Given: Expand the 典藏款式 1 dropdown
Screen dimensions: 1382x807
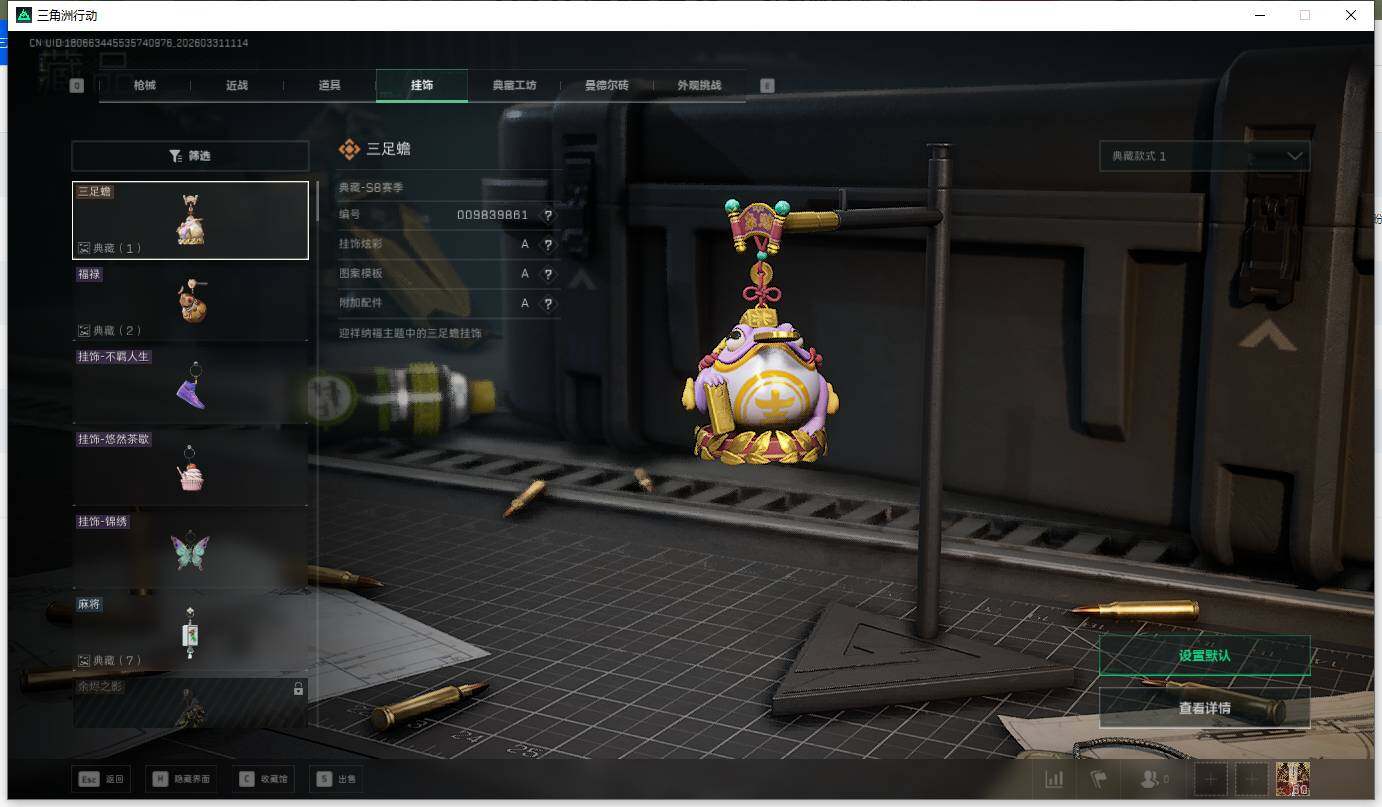Looking at the screenshot, I should [1204, 156].
